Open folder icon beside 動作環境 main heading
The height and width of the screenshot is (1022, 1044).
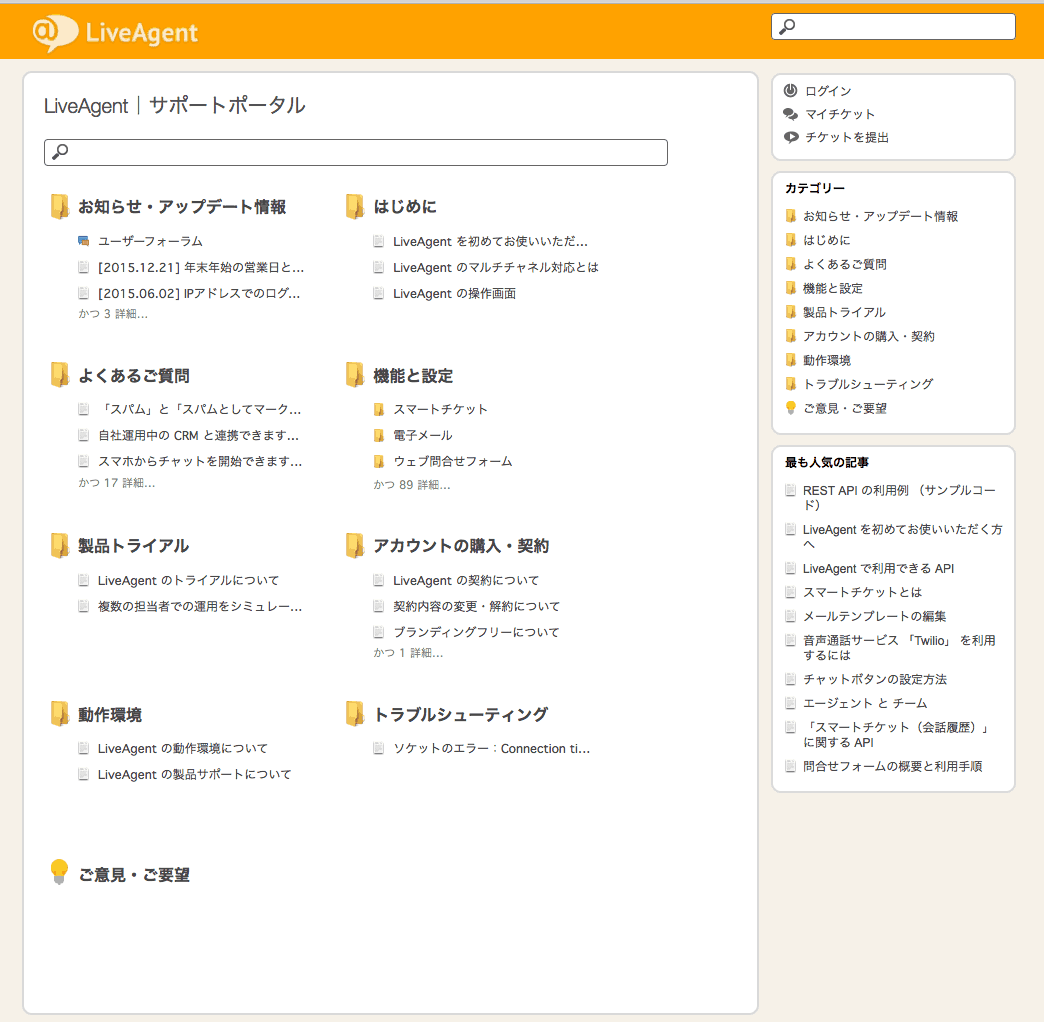[x=59, y=714]
